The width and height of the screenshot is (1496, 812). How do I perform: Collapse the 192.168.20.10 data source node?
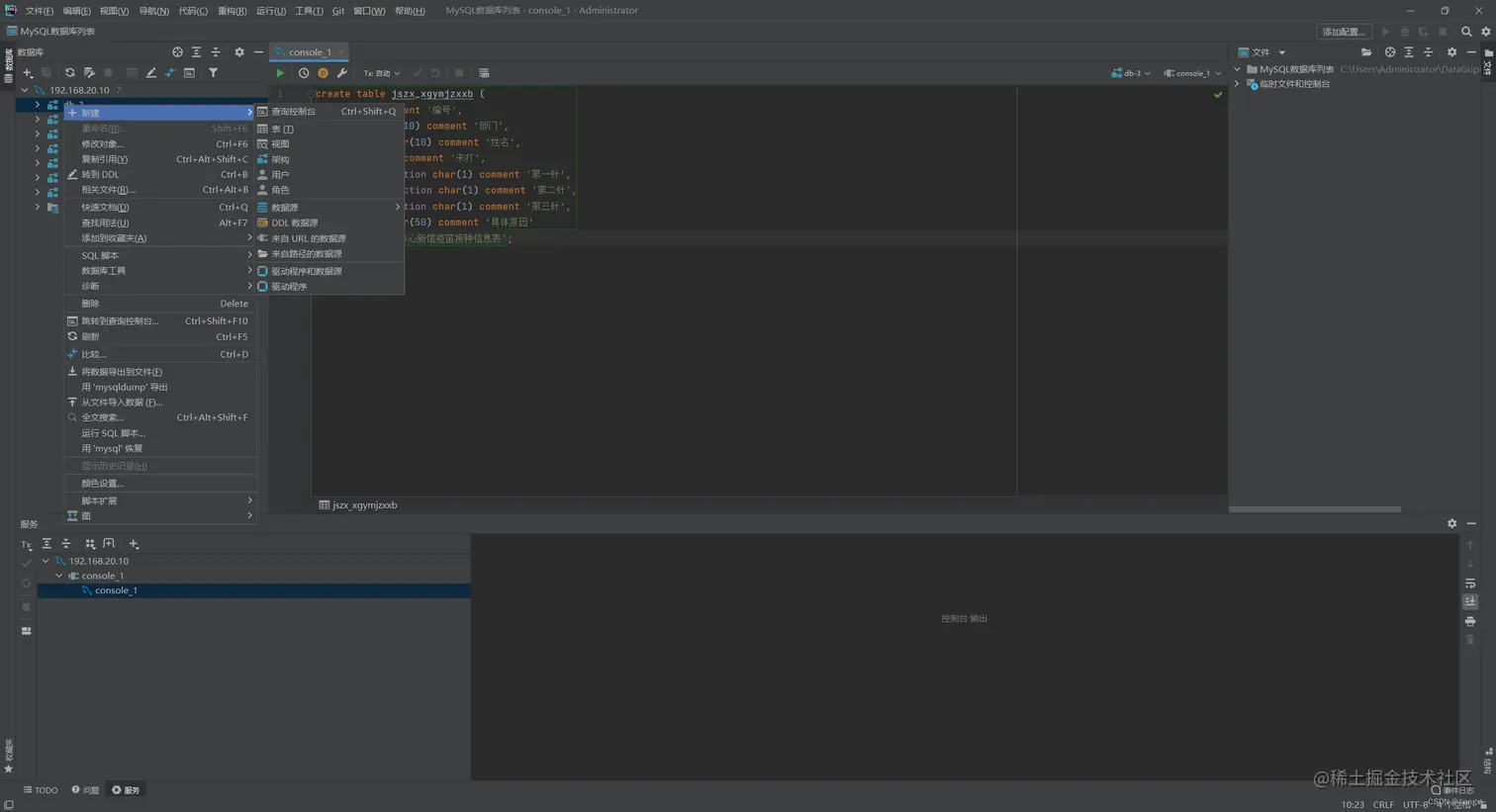point(25,90)
